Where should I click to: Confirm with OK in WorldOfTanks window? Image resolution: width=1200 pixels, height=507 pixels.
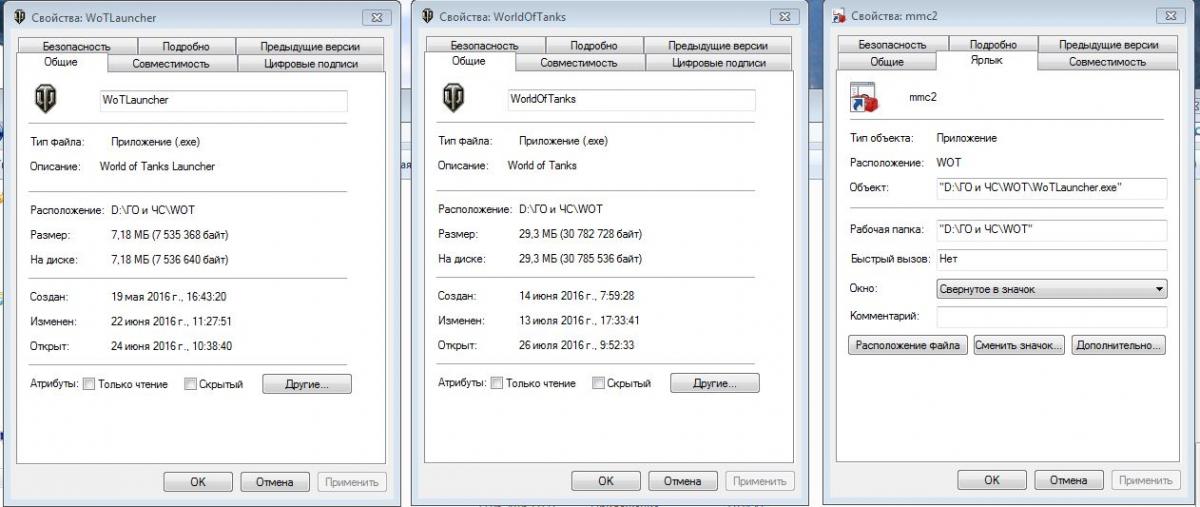point(606,481)
